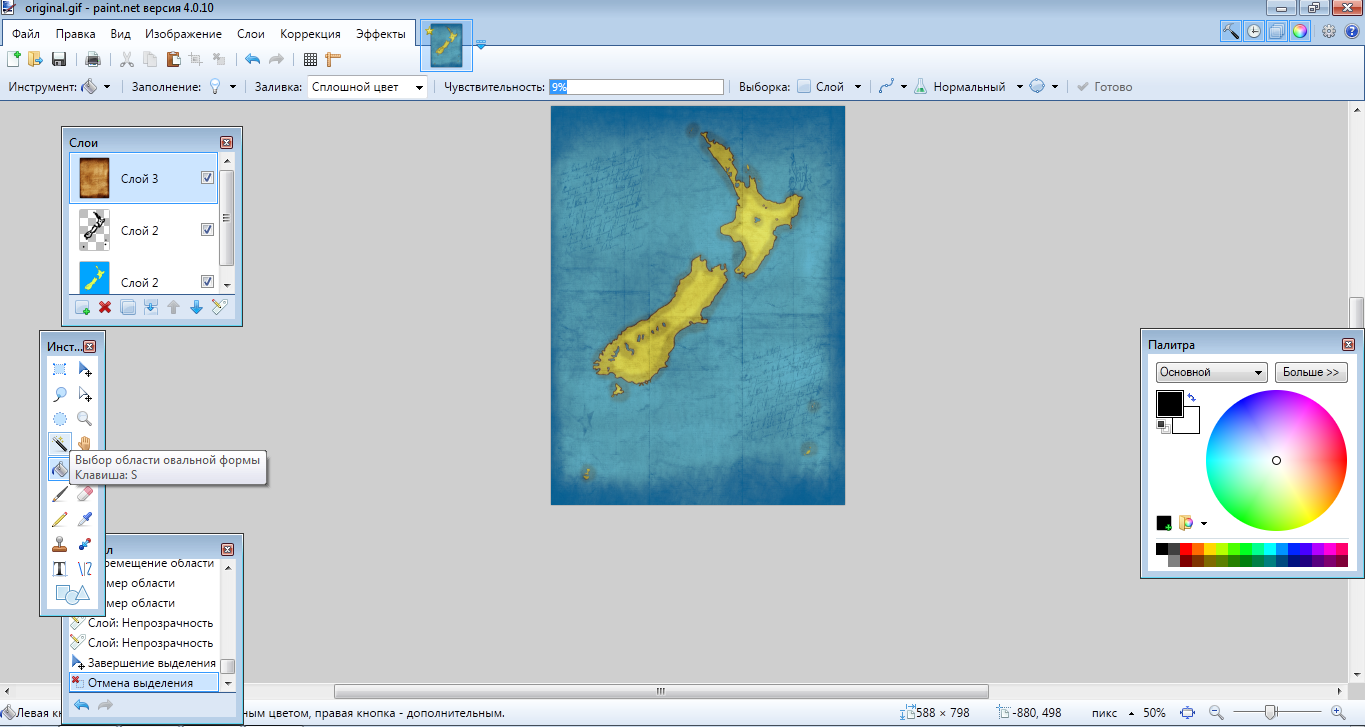This screenshot has width=1365, height=727.
Task: Delete layer using red X icon
Action: point(104,307)
